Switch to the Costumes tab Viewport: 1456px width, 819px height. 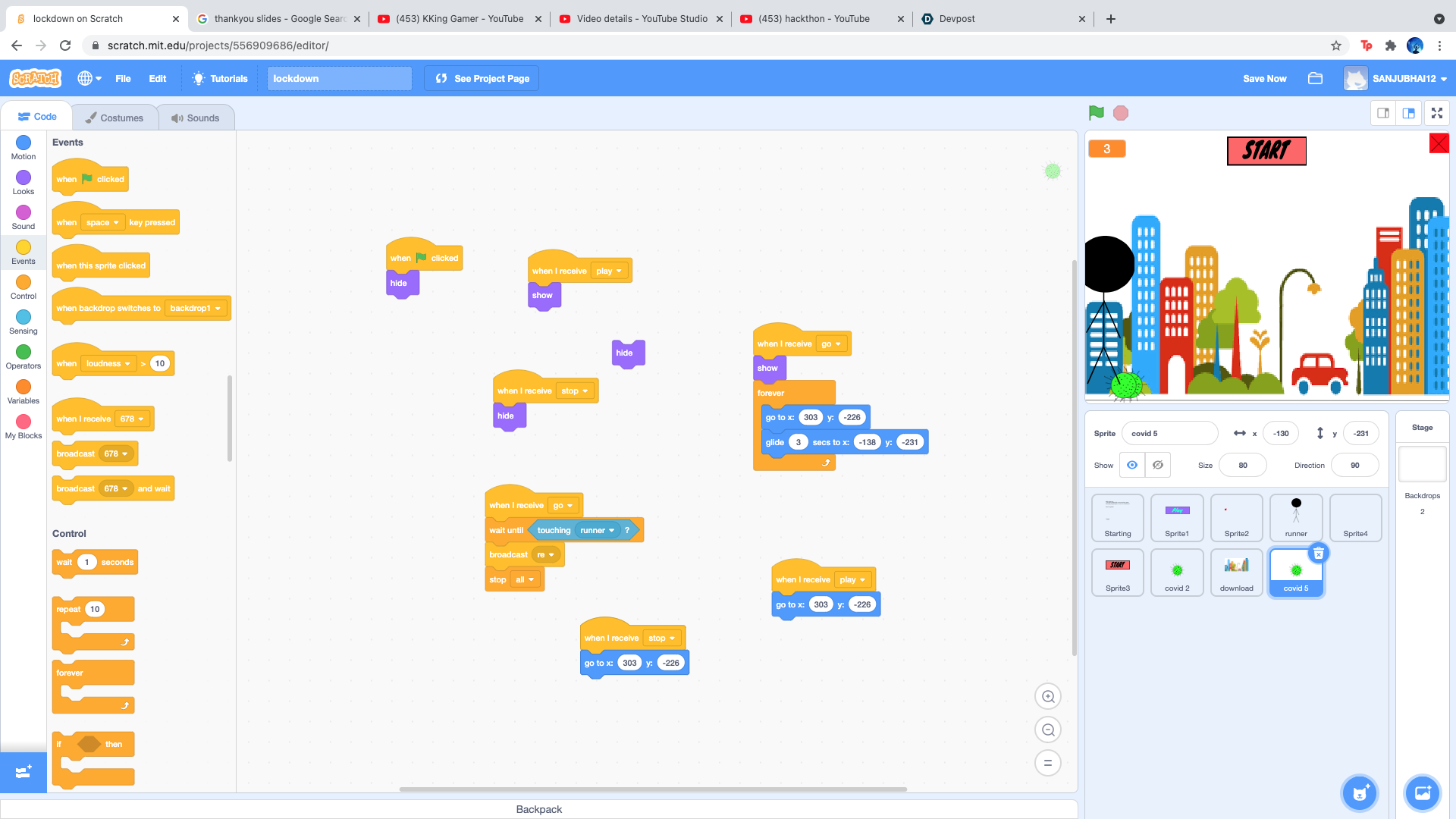[115, 118]
